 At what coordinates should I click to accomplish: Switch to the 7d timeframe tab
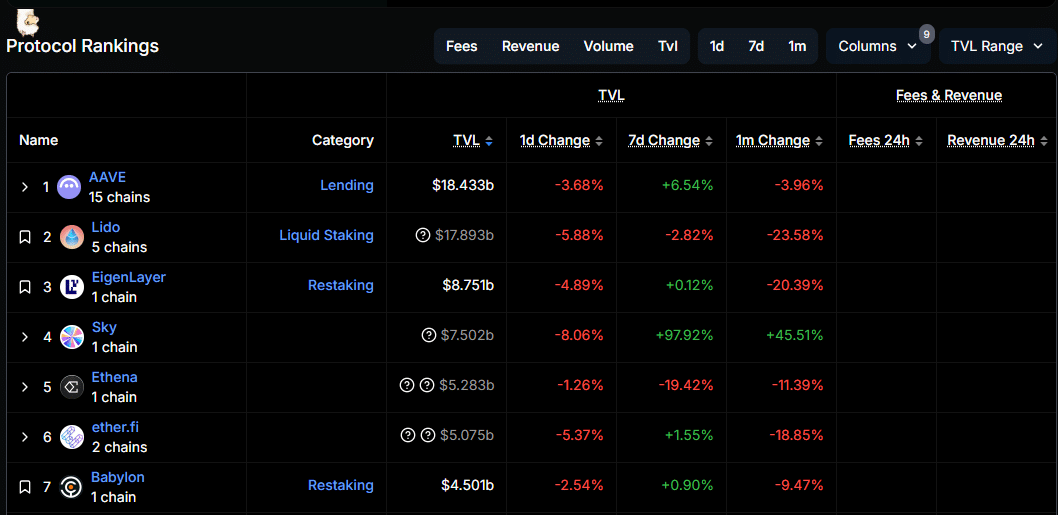click(x=756, y=46)
